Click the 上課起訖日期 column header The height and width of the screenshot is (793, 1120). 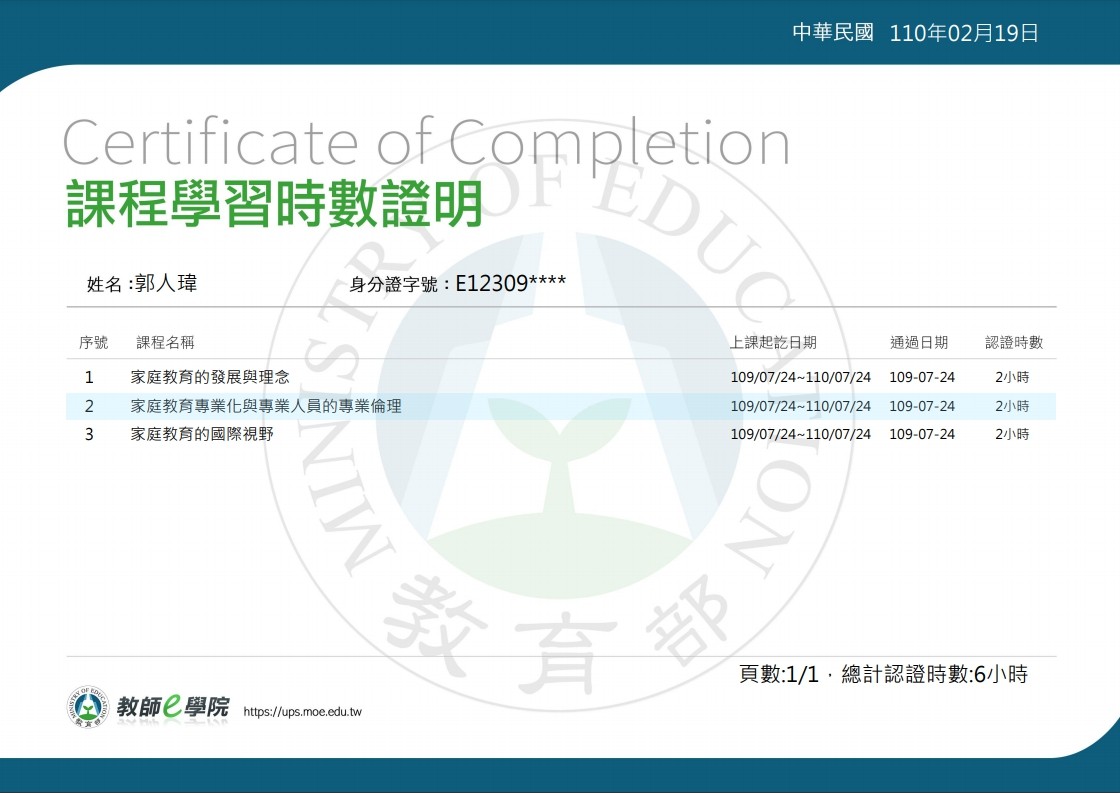[773, 342]
